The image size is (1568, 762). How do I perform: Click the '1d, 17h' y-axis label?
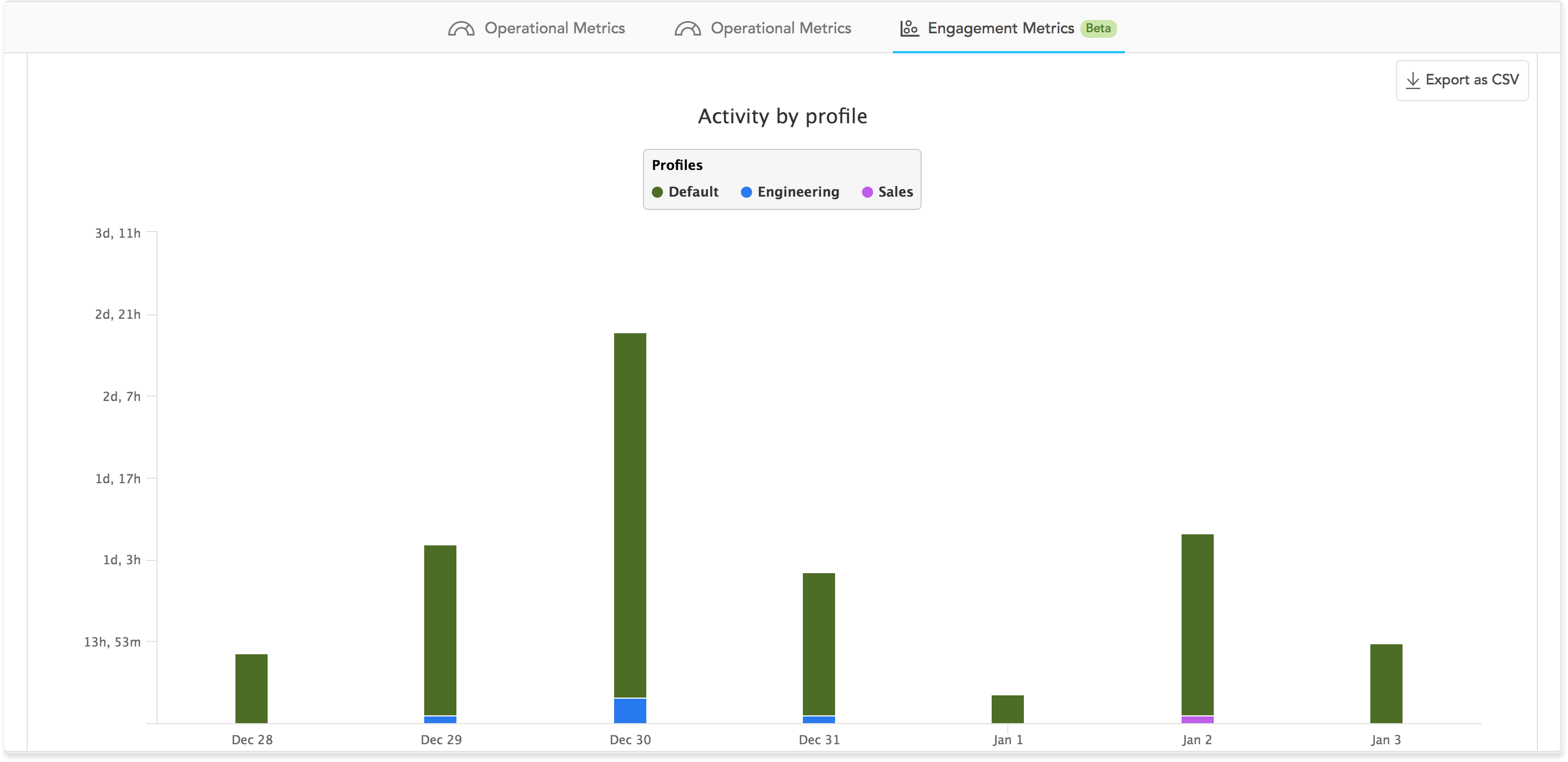[118, 478]
